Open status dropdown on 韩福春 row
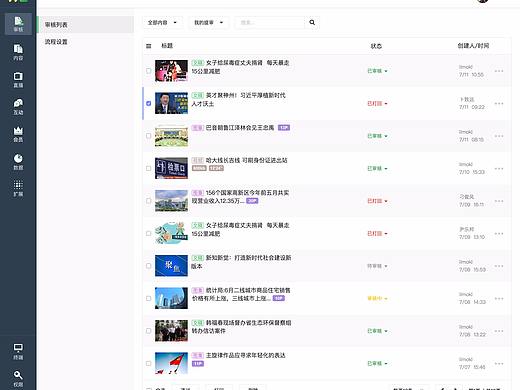This screenshot has width=520, height=390. (x=377, y=331)
